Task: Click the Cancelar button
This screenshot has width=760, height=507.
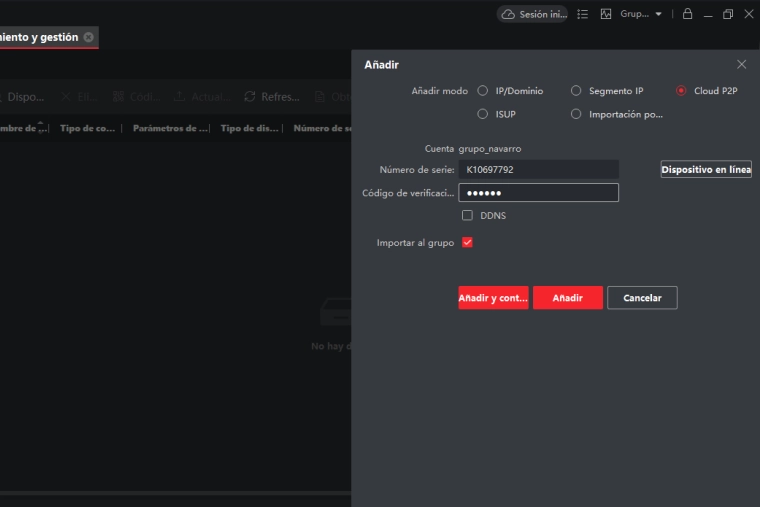Action: pyautogui.click(x=642, y=298)
